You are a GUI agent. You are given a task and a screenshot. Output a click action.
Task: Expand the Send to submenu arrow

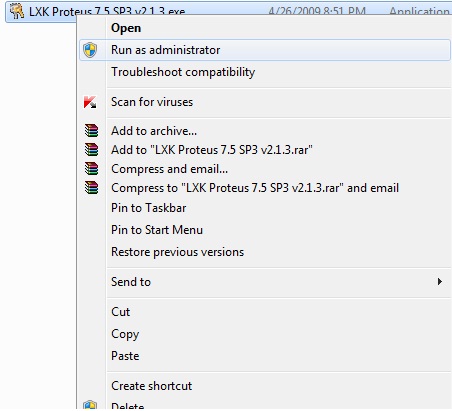(440, 282)
